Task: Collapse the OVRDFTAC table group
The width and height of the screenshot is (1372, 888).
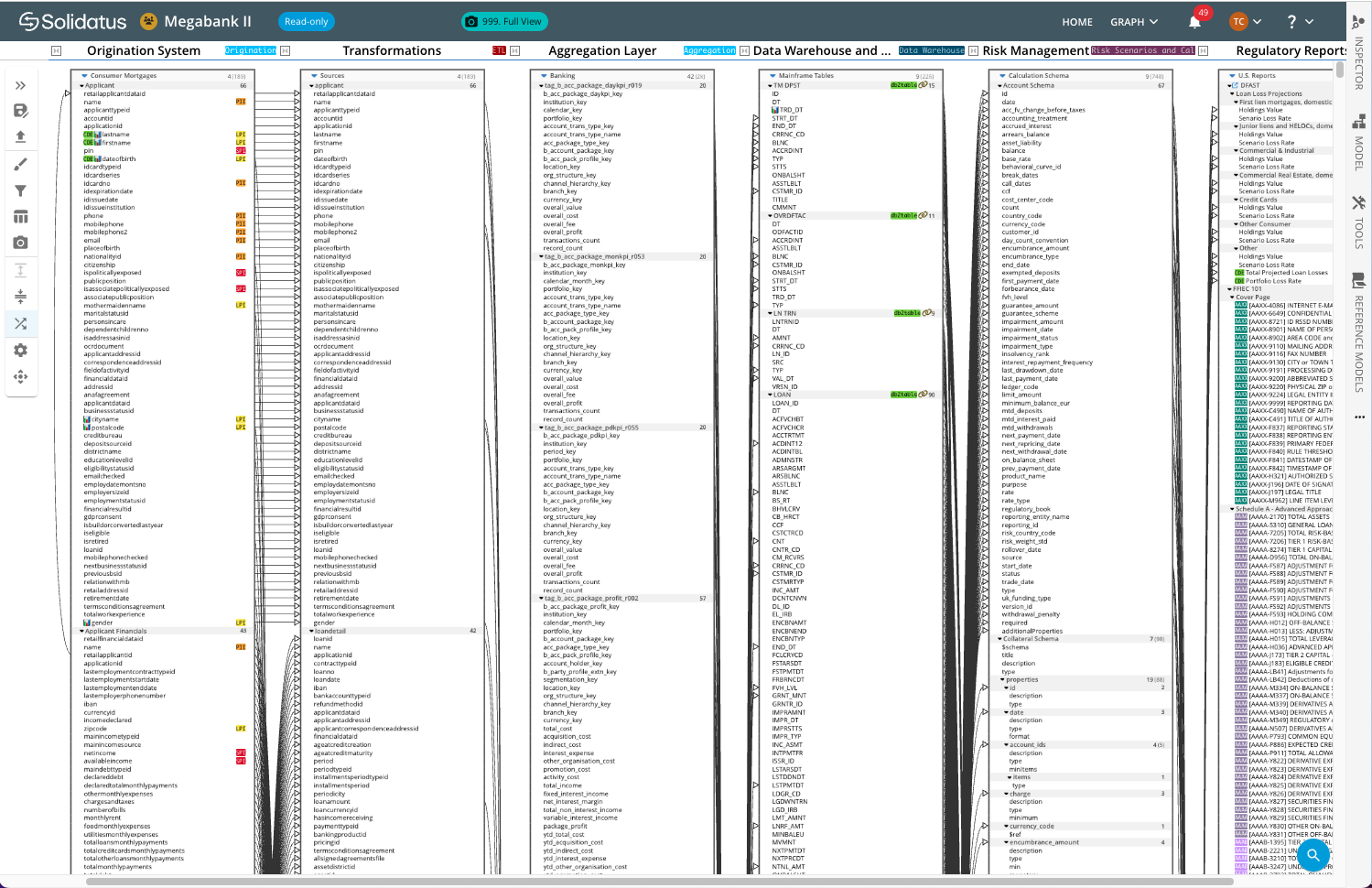Action: point(770,216)
